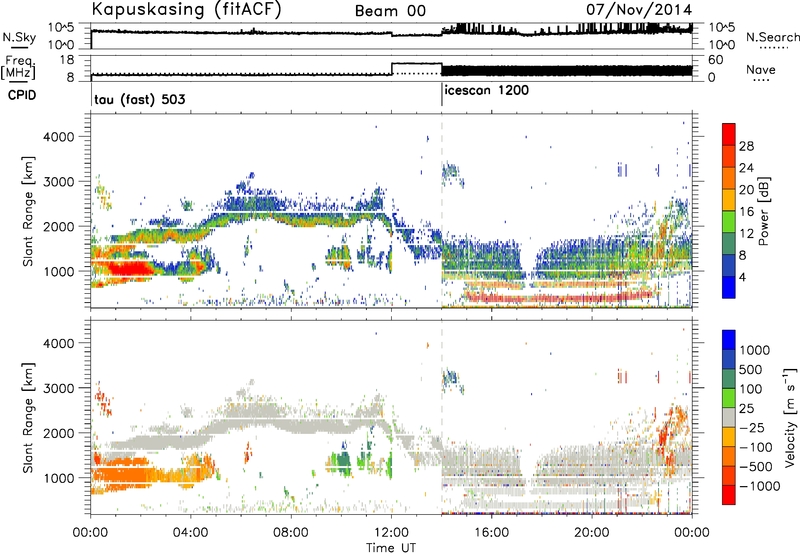Click the 'Time UT' axis title
The width and height of the screenshot is (800, 554).
(x=391, y=548)
